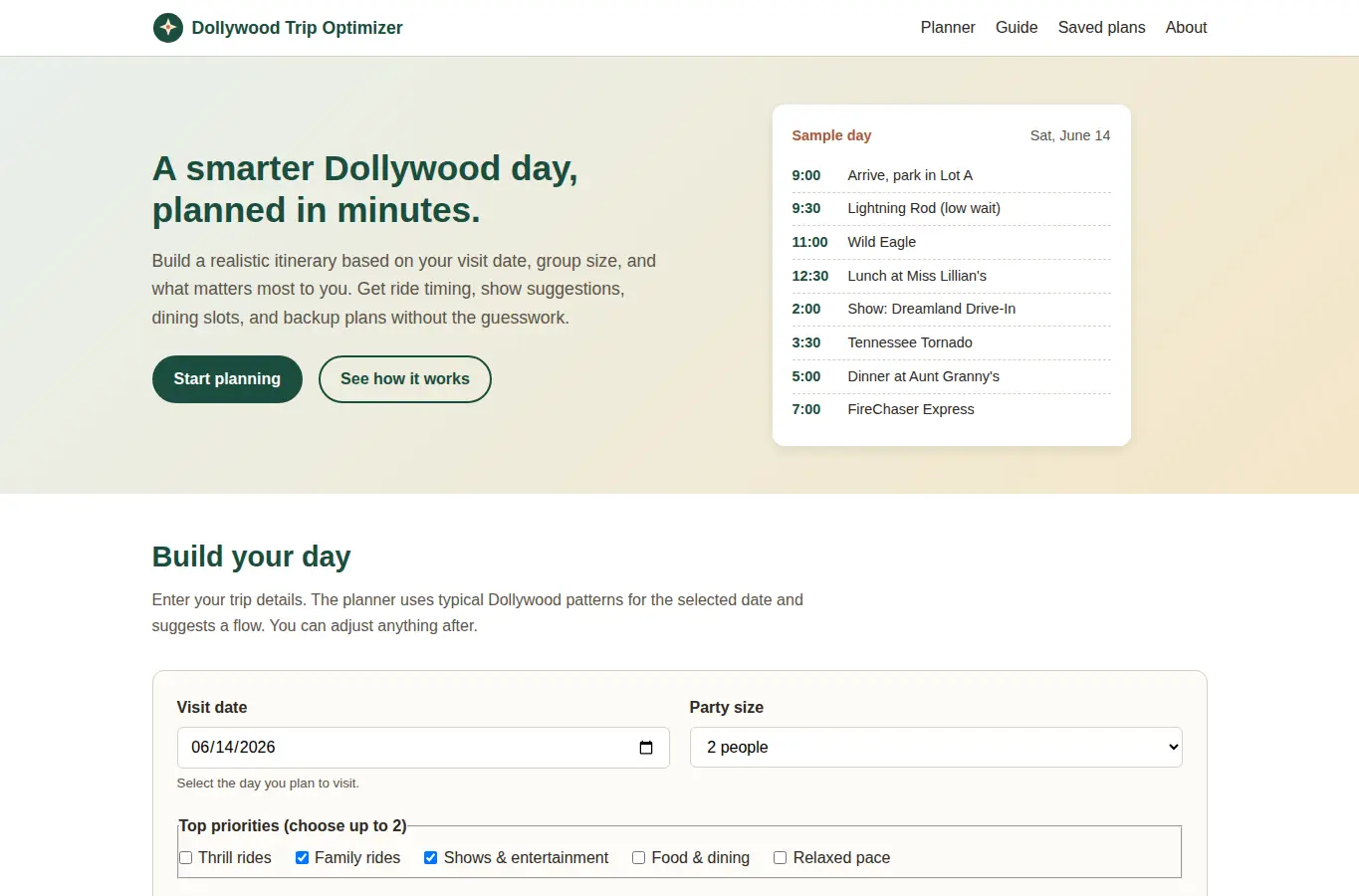Uncheck Shows & entertainment priority
Screen dimensions: 1359x896
430,858
